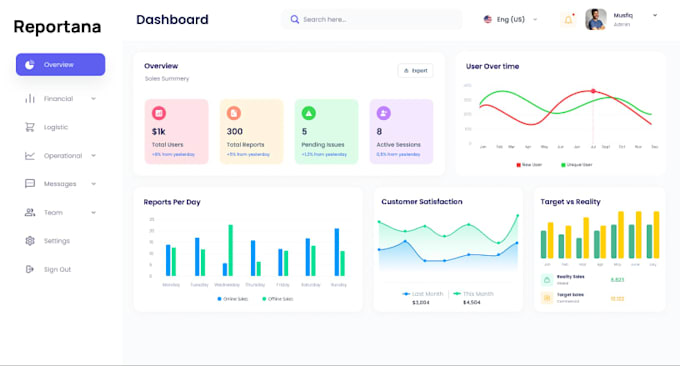The height and width of the screenshot is (366, 680).
Task: Click the Sign Out door icon
Action: (x=29, y=269)
